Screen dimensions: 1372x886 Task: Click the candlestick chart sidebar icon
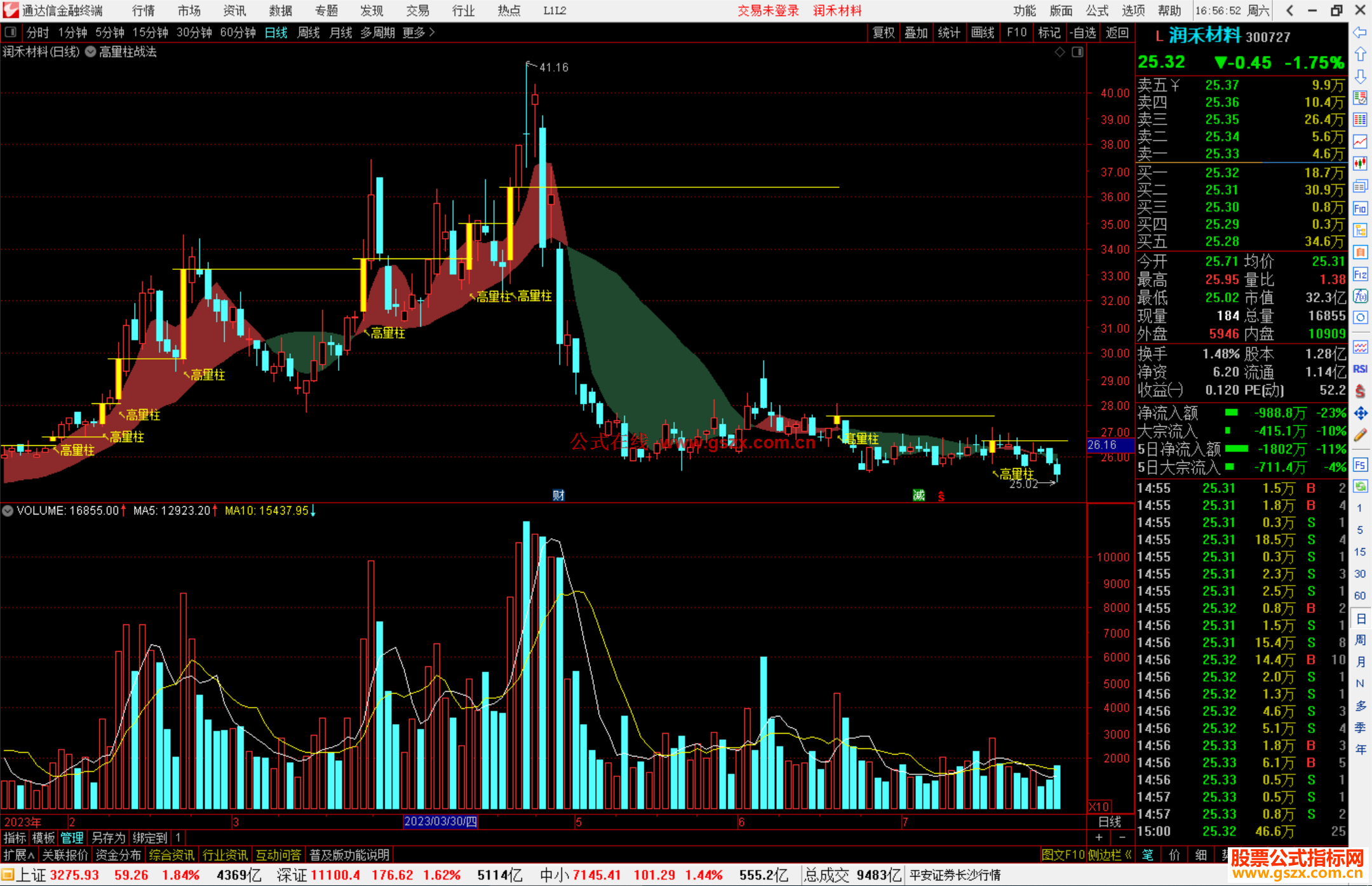[1360, 164]
